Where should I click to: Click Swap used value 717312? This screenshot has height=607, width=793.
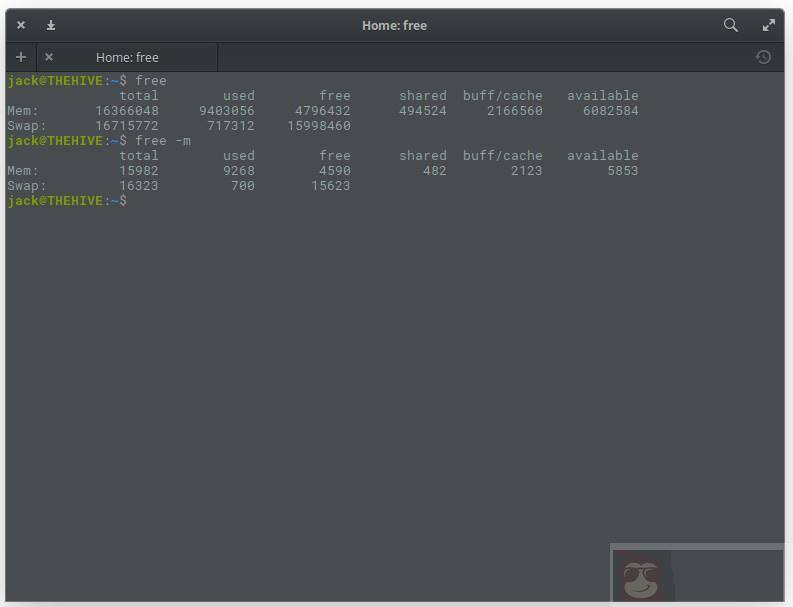pos(230,126)
